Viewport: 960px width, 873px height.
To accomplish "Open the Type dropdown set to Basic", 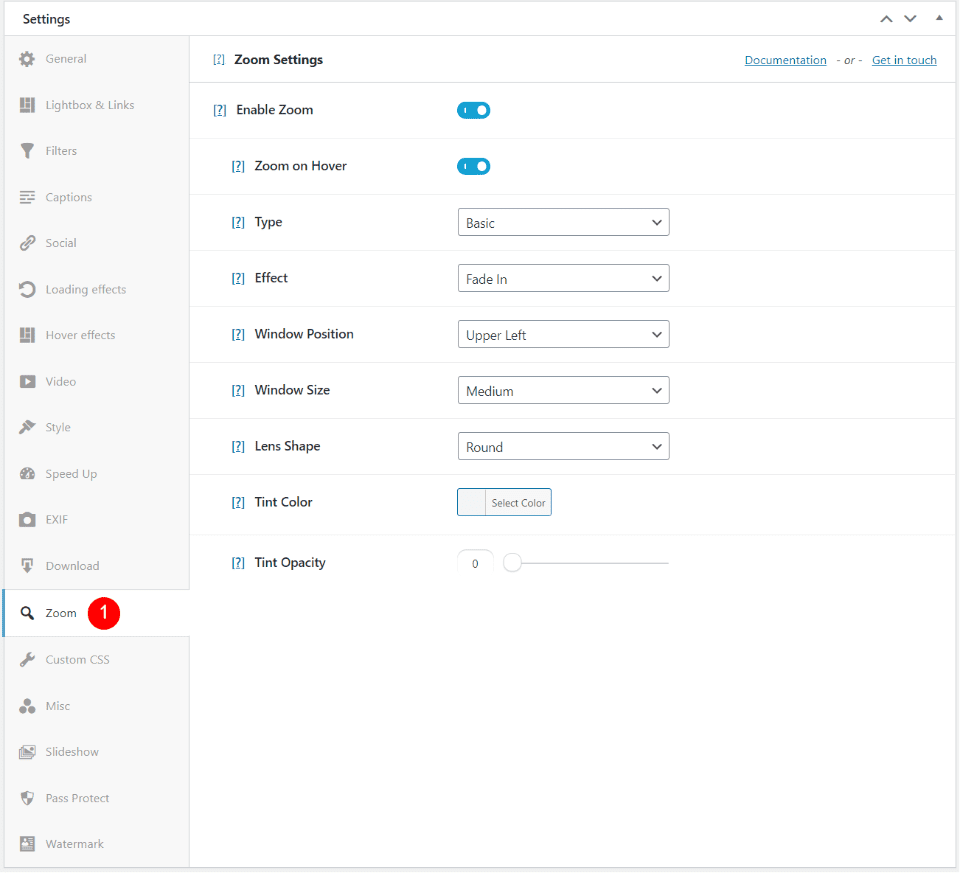I will pos(563,223).
